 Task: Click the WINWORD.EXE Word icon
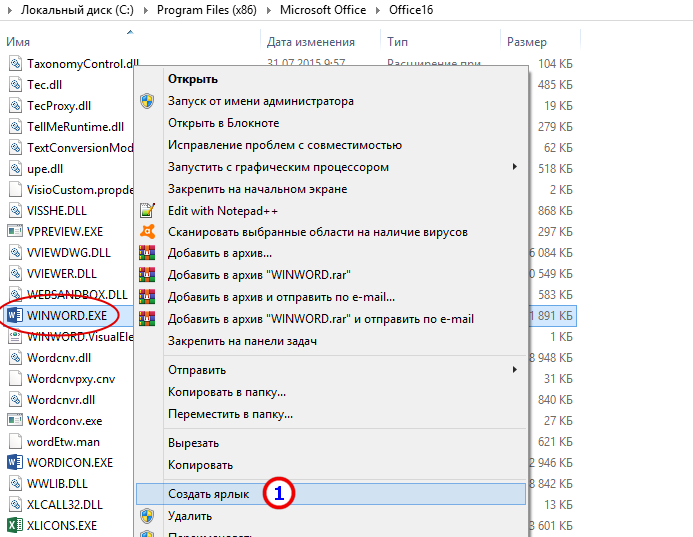click(15, 316)
